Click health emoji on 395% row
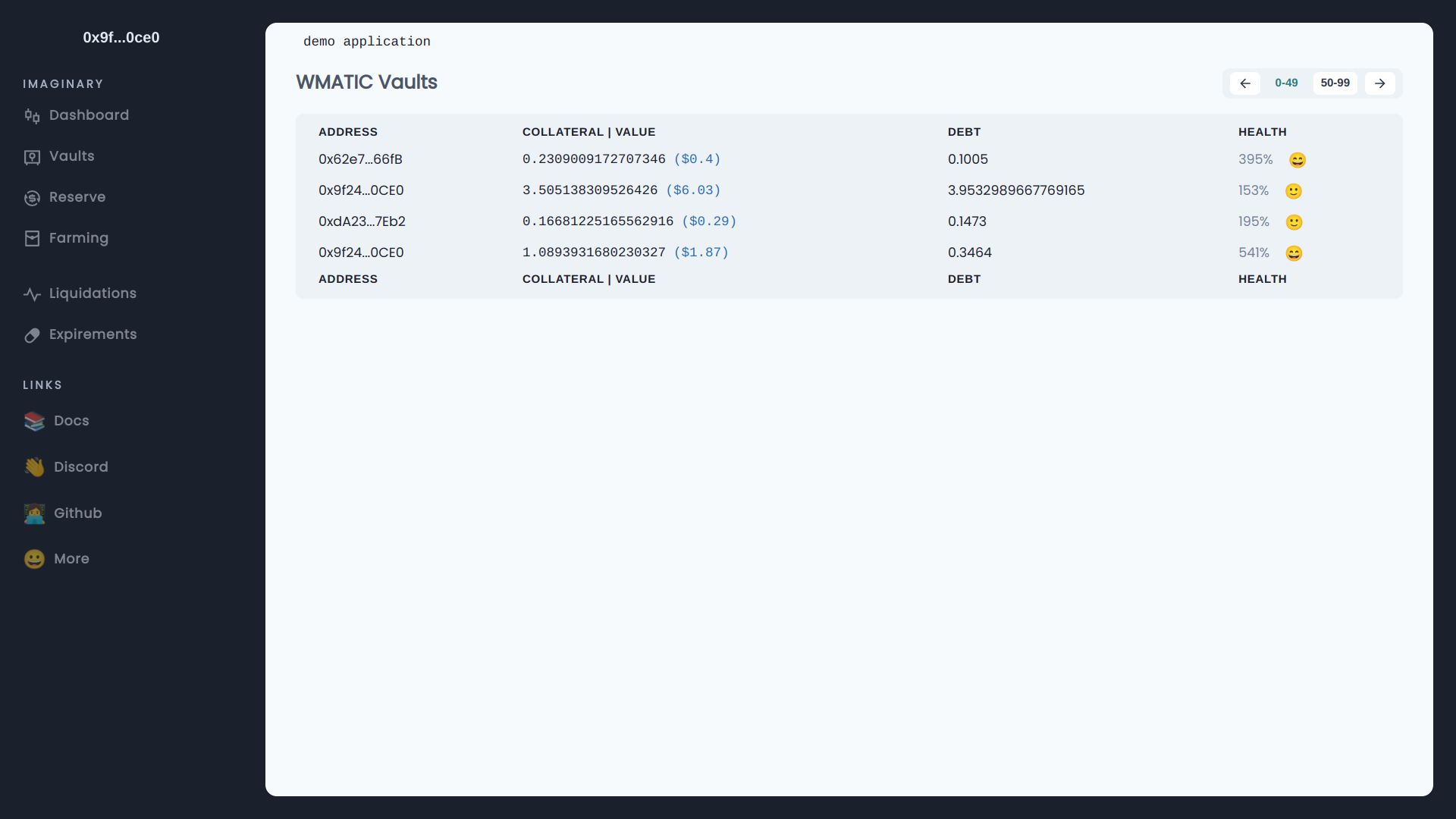 click(x=1298, y=160)
